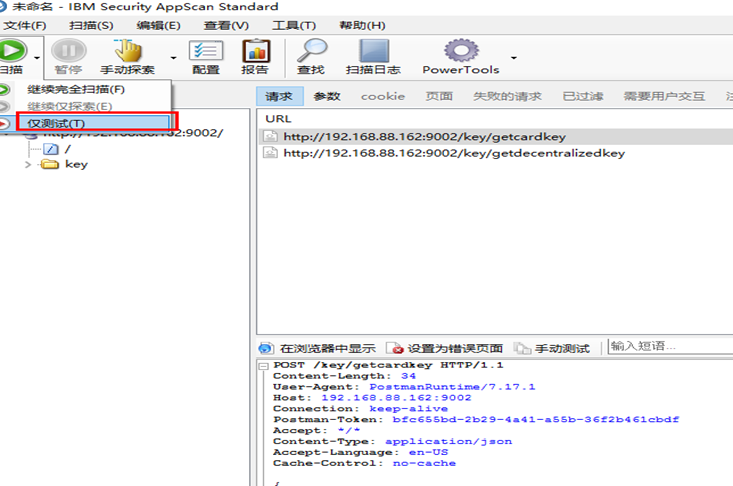Start Manual Explore with hand icon
The height and width of the screenshot is (486, 733).
pyautogui.click(x=128, y=50)
